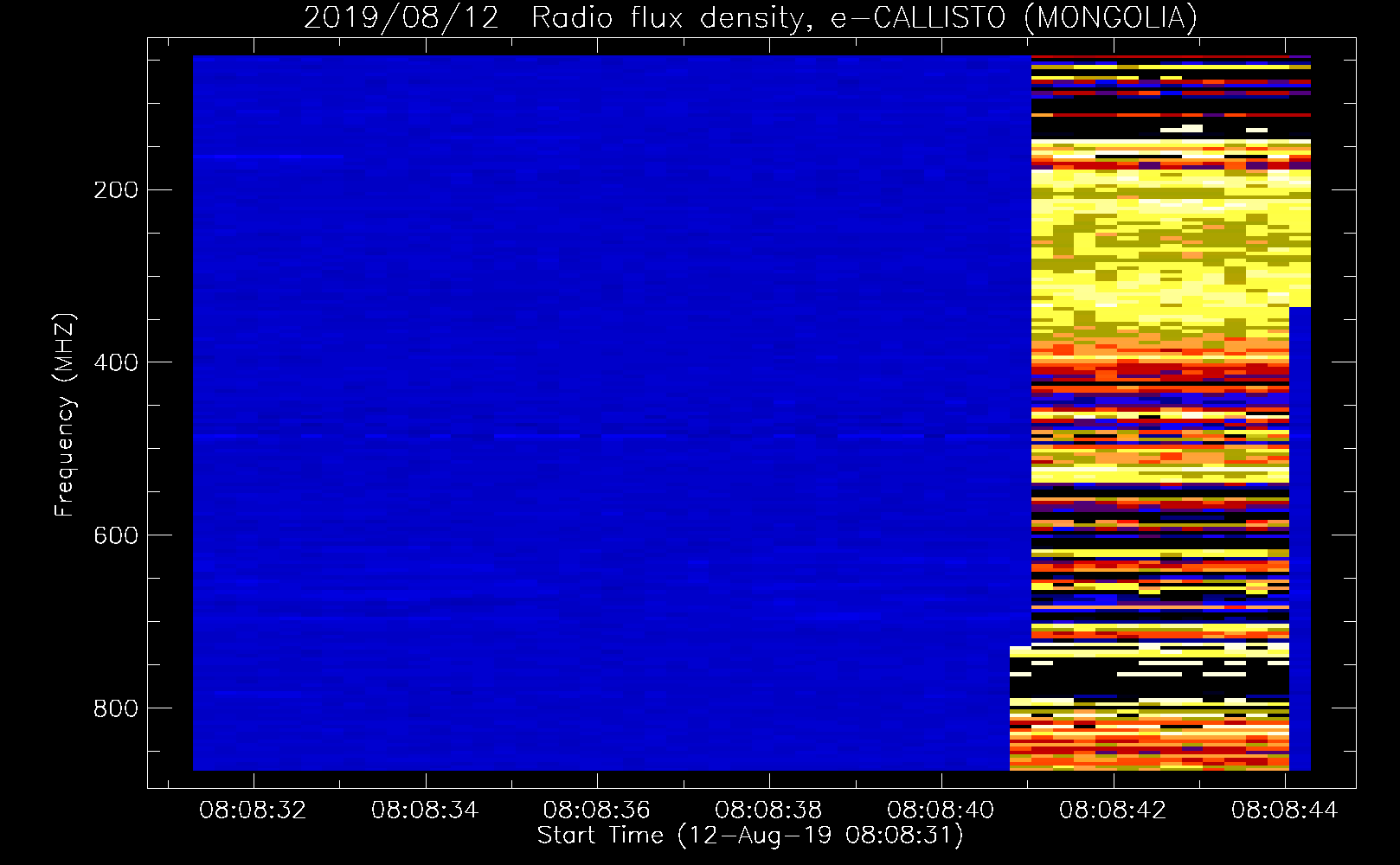Click time tick label 08:08:32

(x=253, y=811)
